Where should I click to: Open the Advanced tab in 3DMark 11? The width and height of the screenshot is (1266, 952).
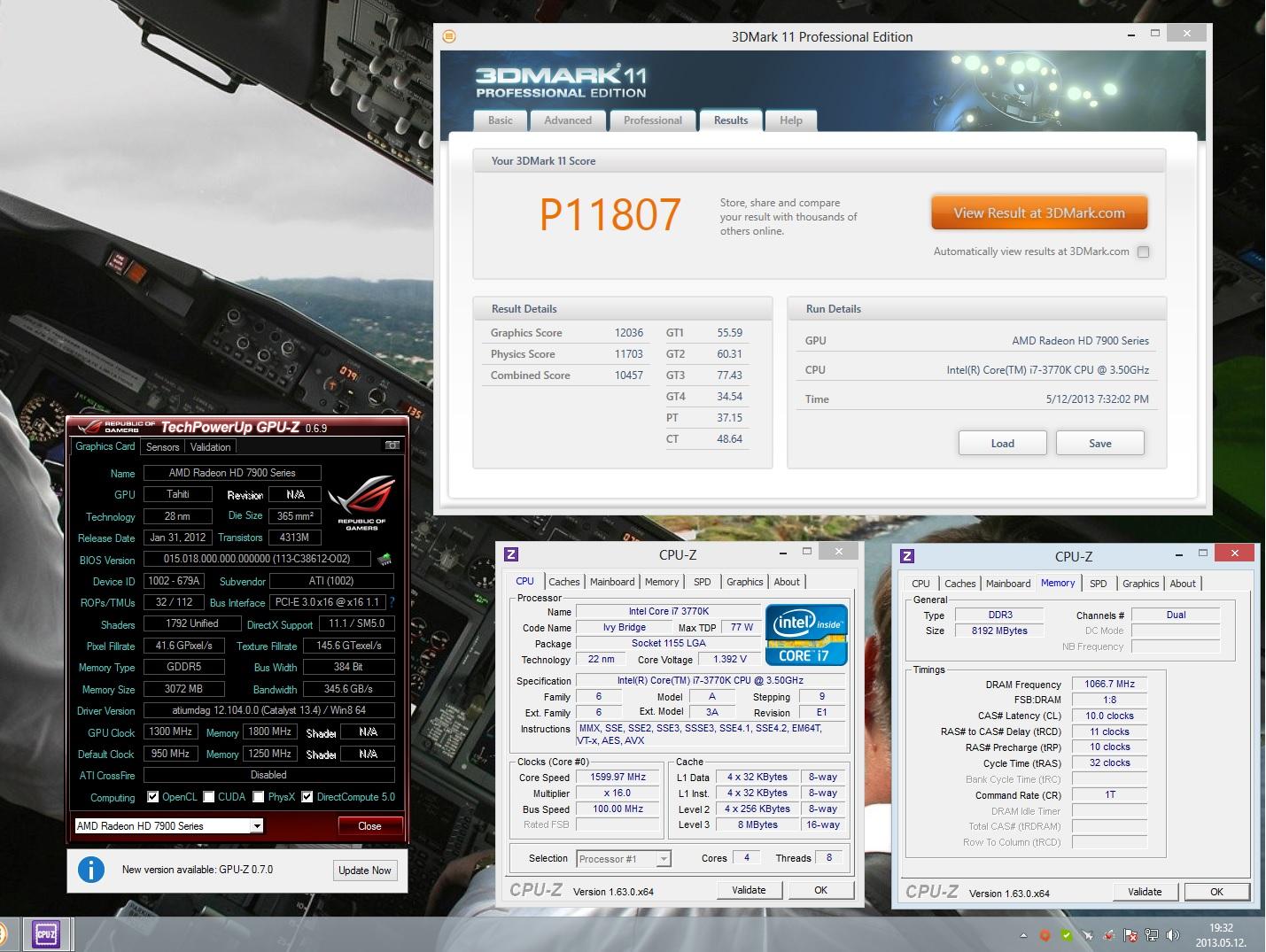(568, 120)
